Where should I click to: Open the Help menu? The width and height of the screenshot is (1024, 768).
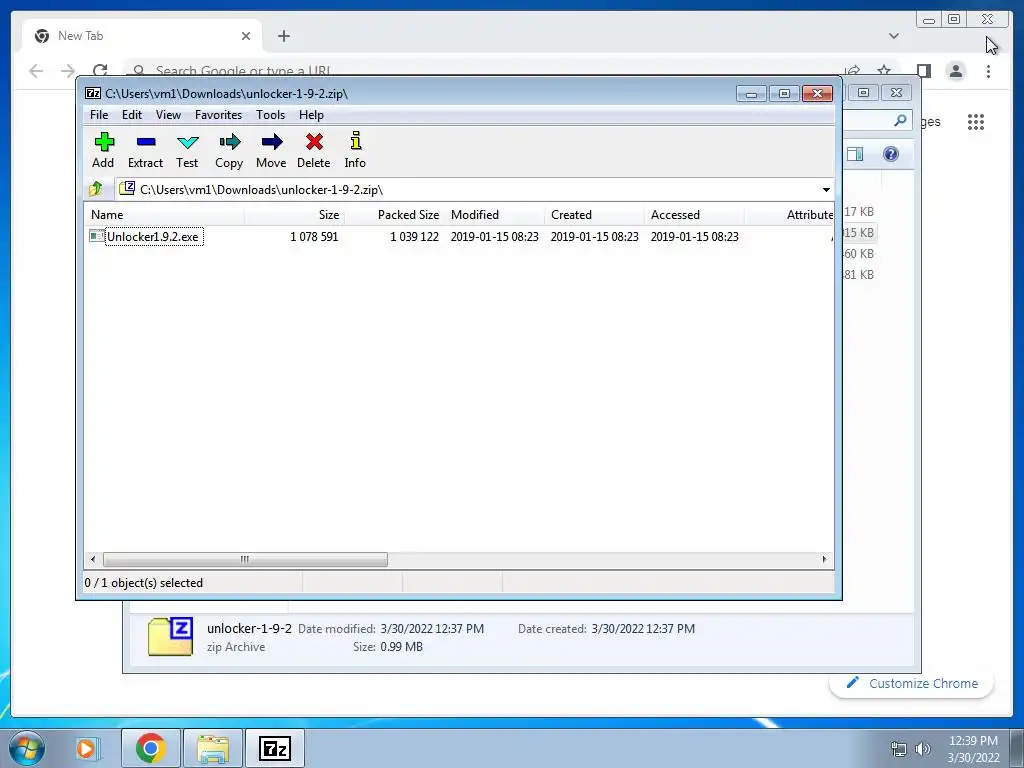point(311,115)
